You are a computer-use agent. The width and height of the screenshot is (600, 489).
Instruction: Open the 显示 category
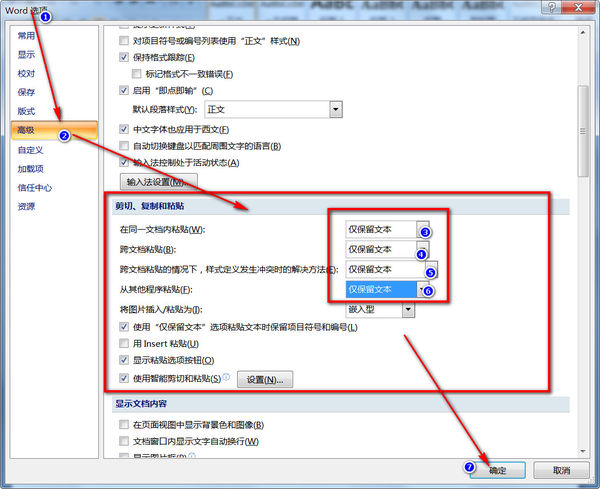(26, 55)
